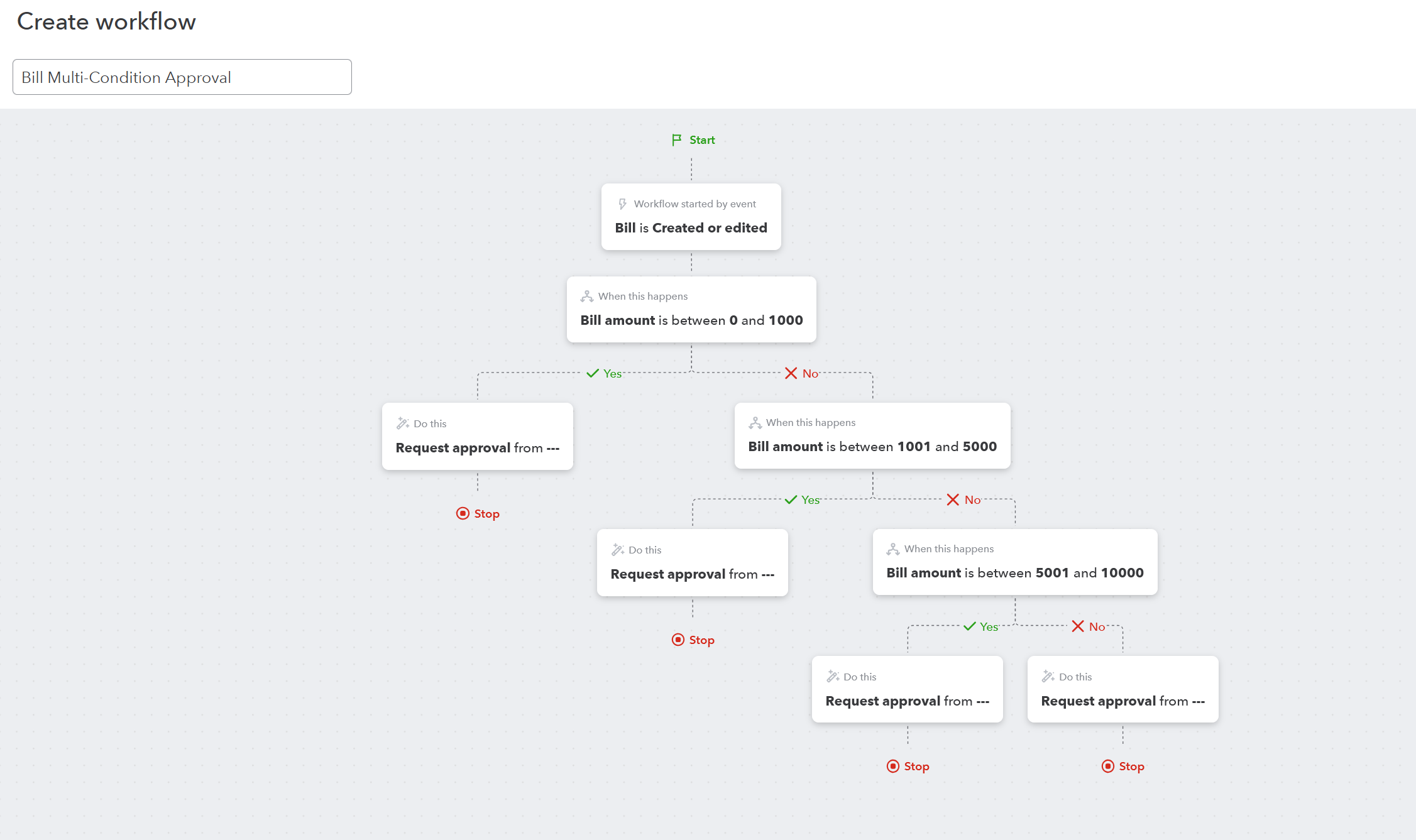
Task: Open the Bill amount between 1001 and 5000 condition
Action: point(872,446)
